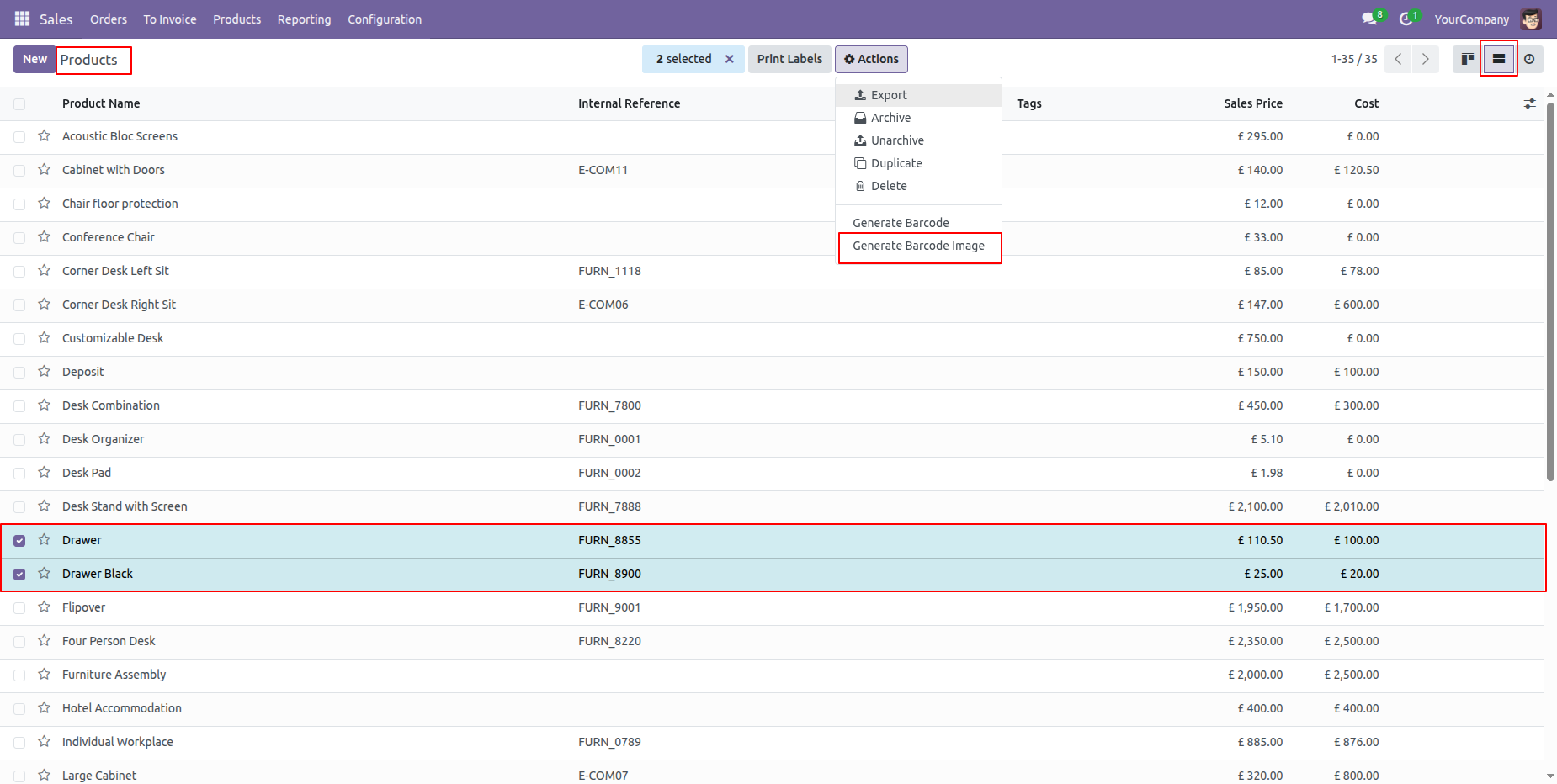The height and width of the screenshot is (784, 1557).
Task: Open the chat messages icon
Action: [x=1369, y=19]
